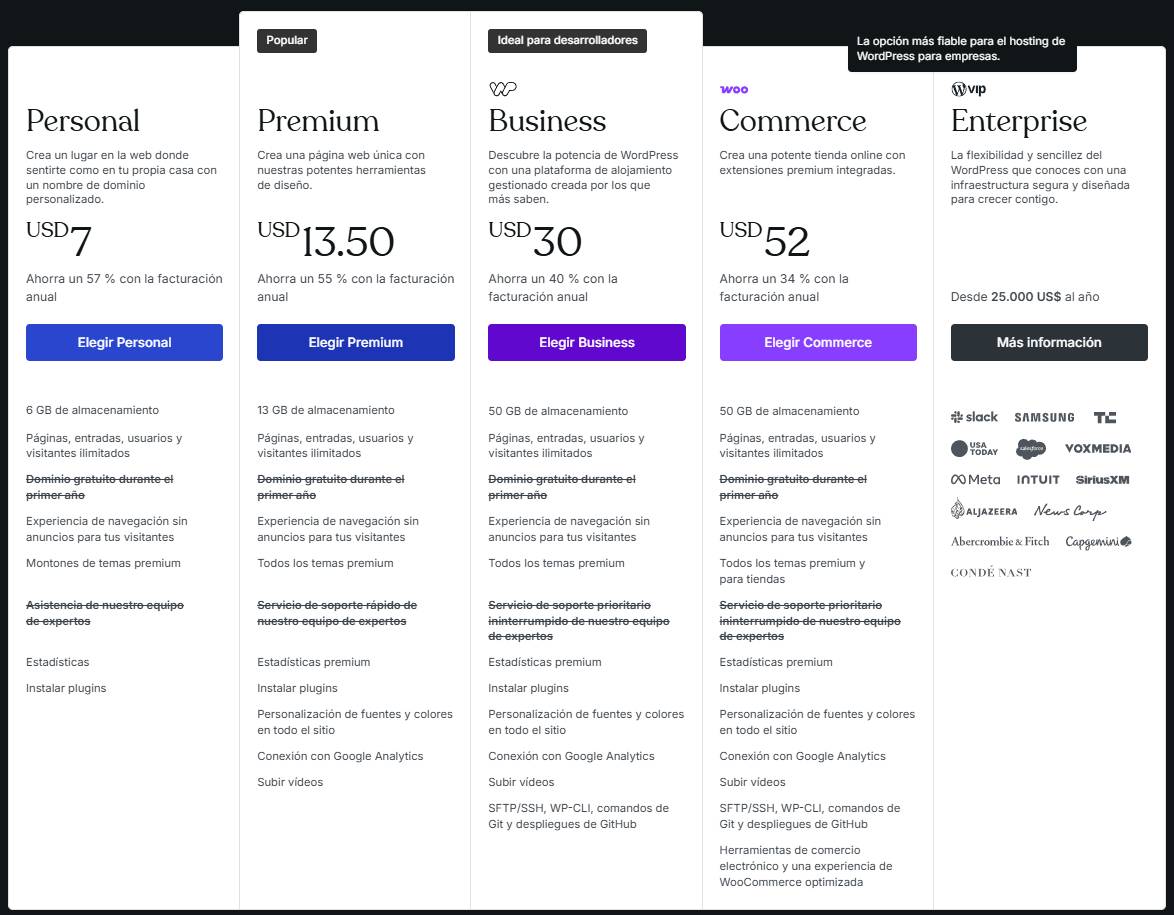Click the Popular badge on the Premium card
1174x915 pixels.
(287, 41)
